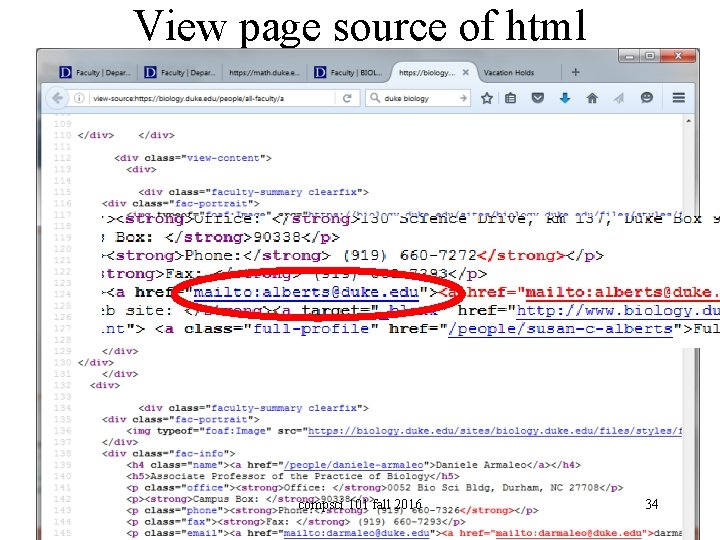Open the downloads arrow icon
720x540 pixels.
[565, 98]
